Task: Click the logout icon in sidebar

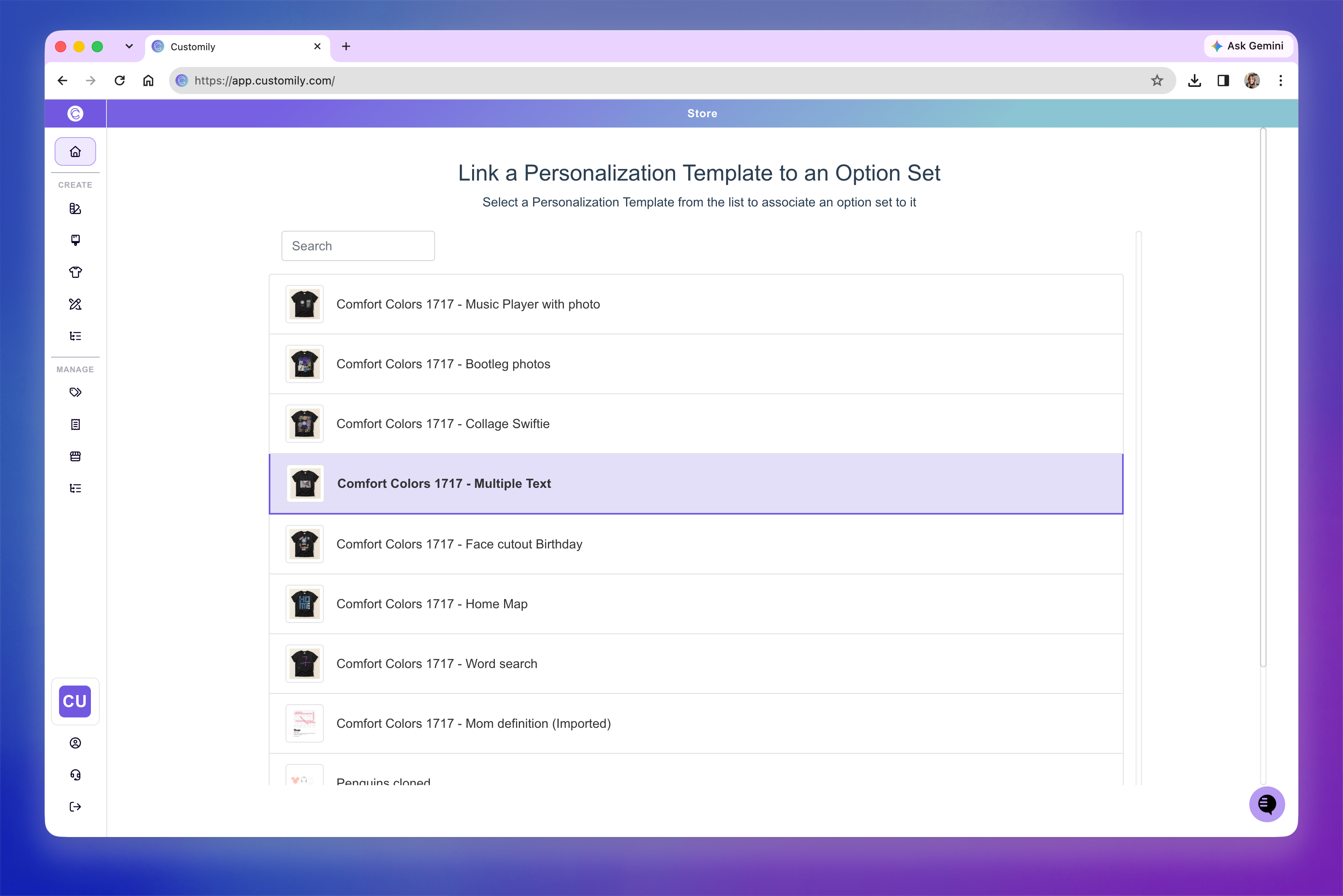Action: pyautogui.click(x=75, y=807)
